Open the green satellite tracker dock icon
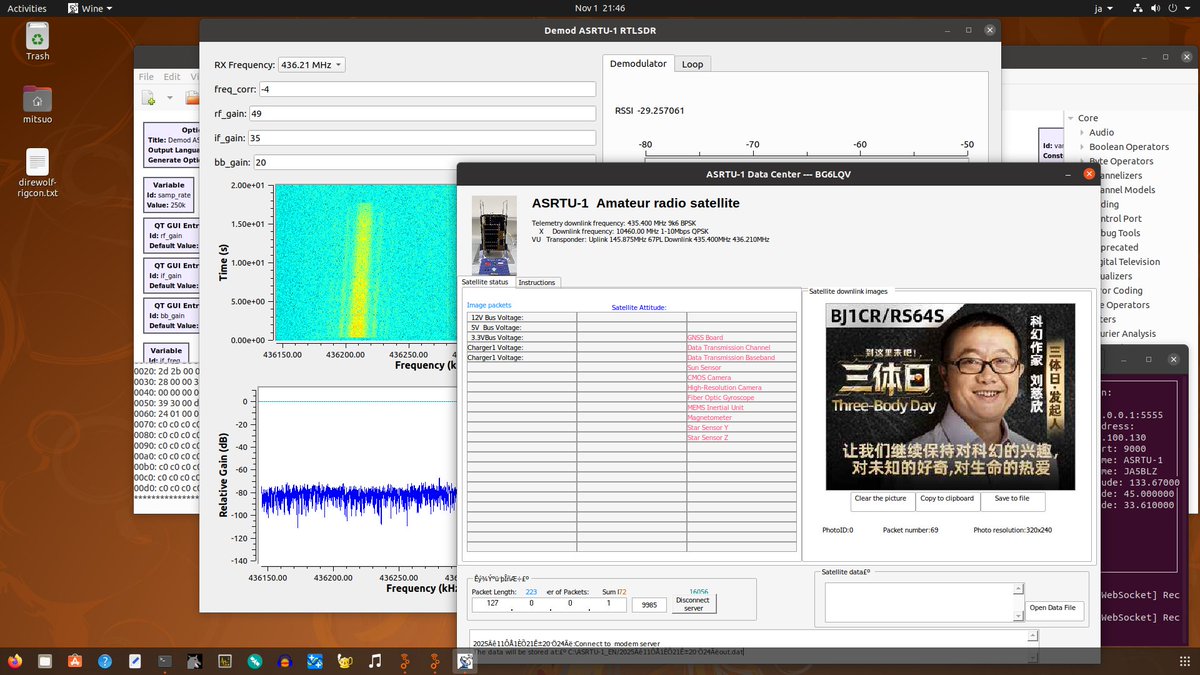Screen dimensions: 1200x675 point(255,661)
